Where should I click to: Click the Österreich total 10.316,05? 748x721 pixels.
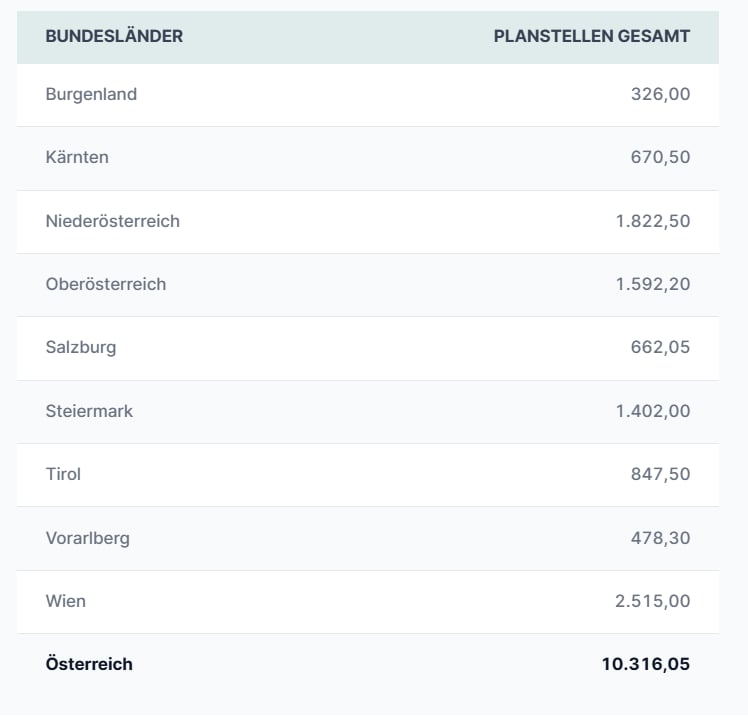click(x=646, y=664)
